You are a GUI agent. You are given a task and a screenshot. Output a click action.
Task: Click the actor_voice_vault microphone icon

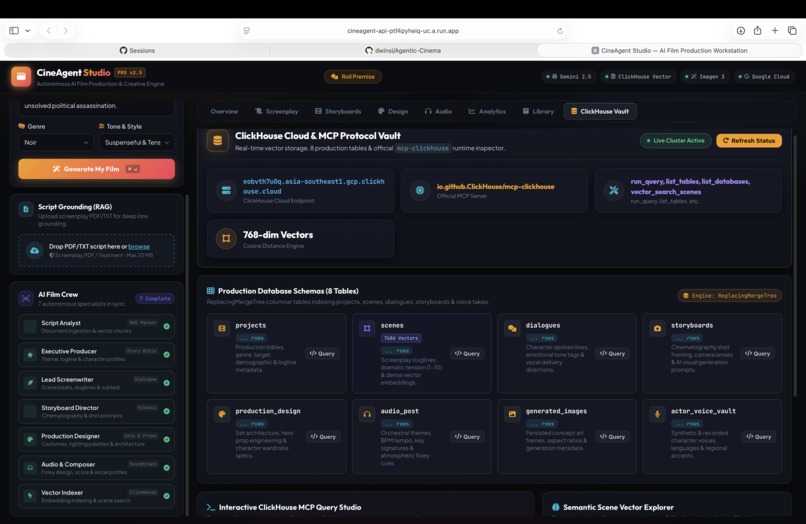tap(657, 414)
